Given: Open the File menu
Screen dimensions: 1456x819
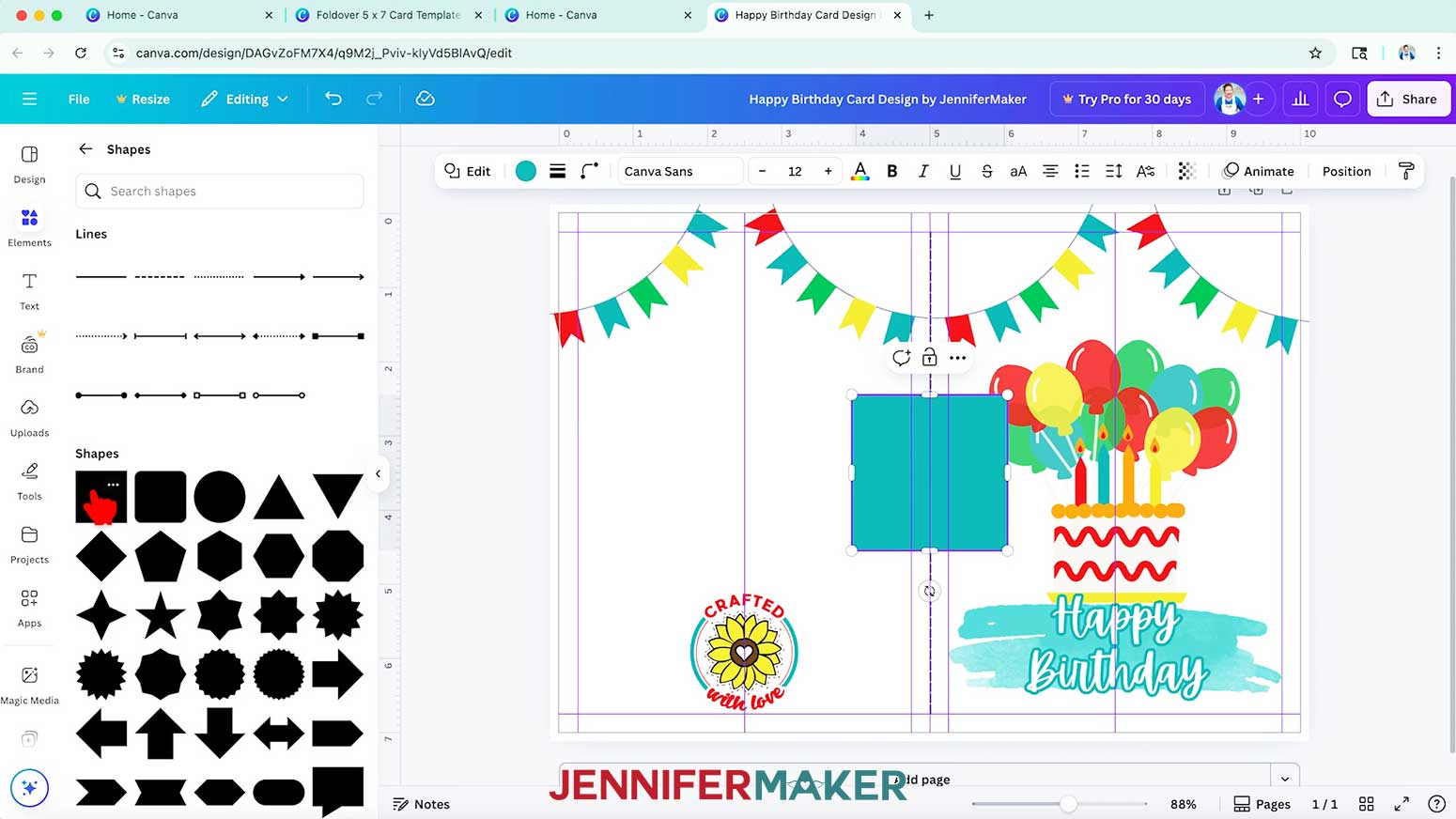Looking at the screenshot, I should tap(79, 99).
